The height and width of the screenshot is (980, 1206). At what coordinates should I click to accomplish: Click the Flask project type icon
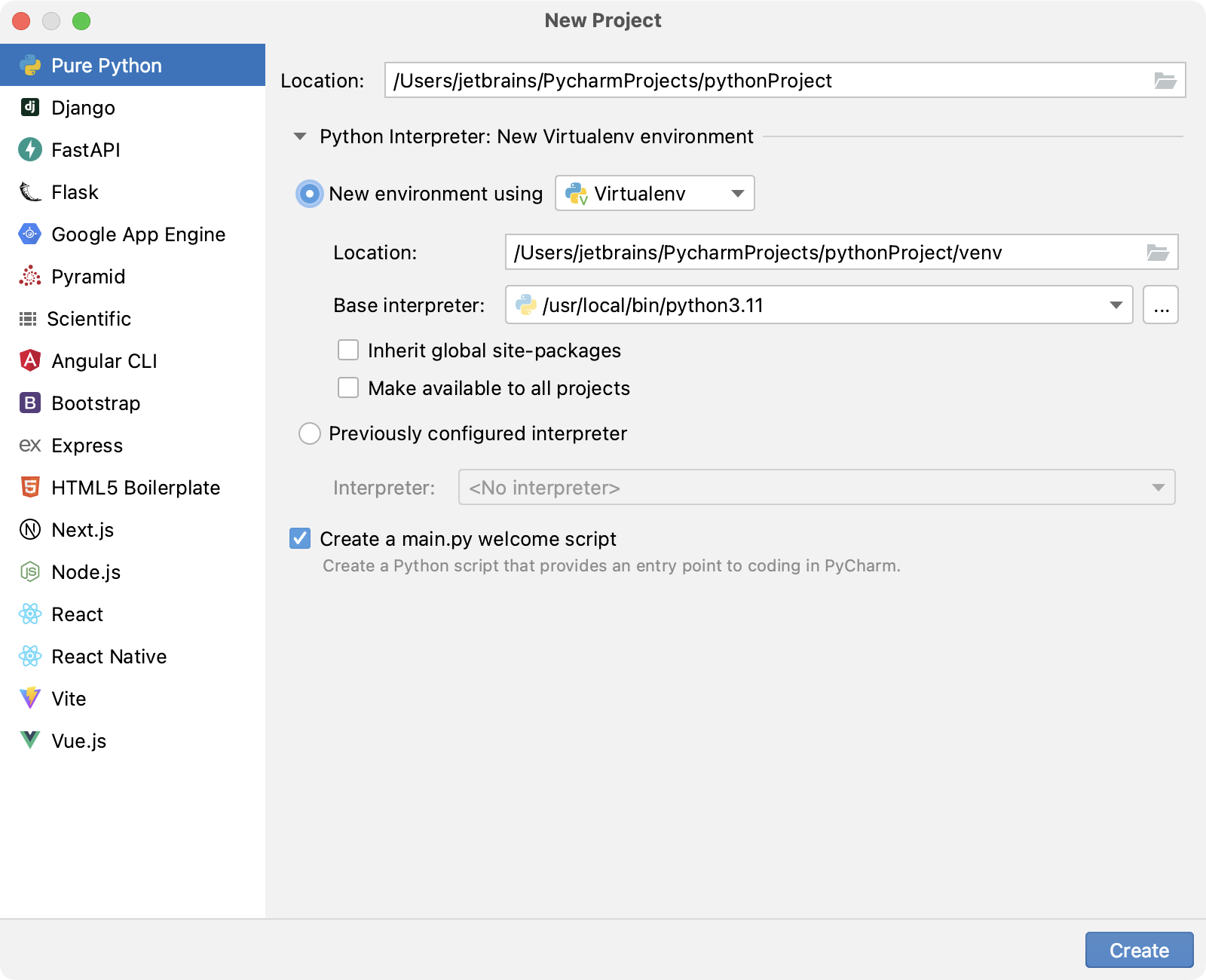click(29, 191)
